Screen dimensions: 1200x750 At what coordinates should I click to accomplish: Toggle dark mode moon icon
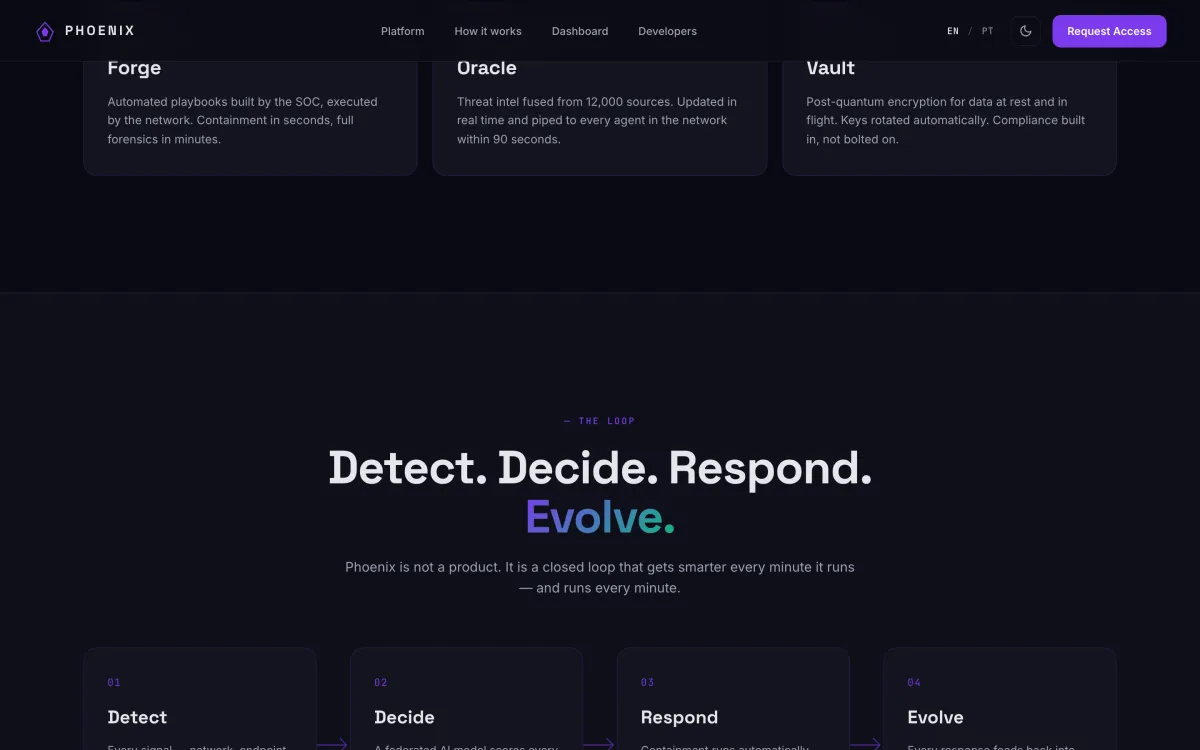1025,31
